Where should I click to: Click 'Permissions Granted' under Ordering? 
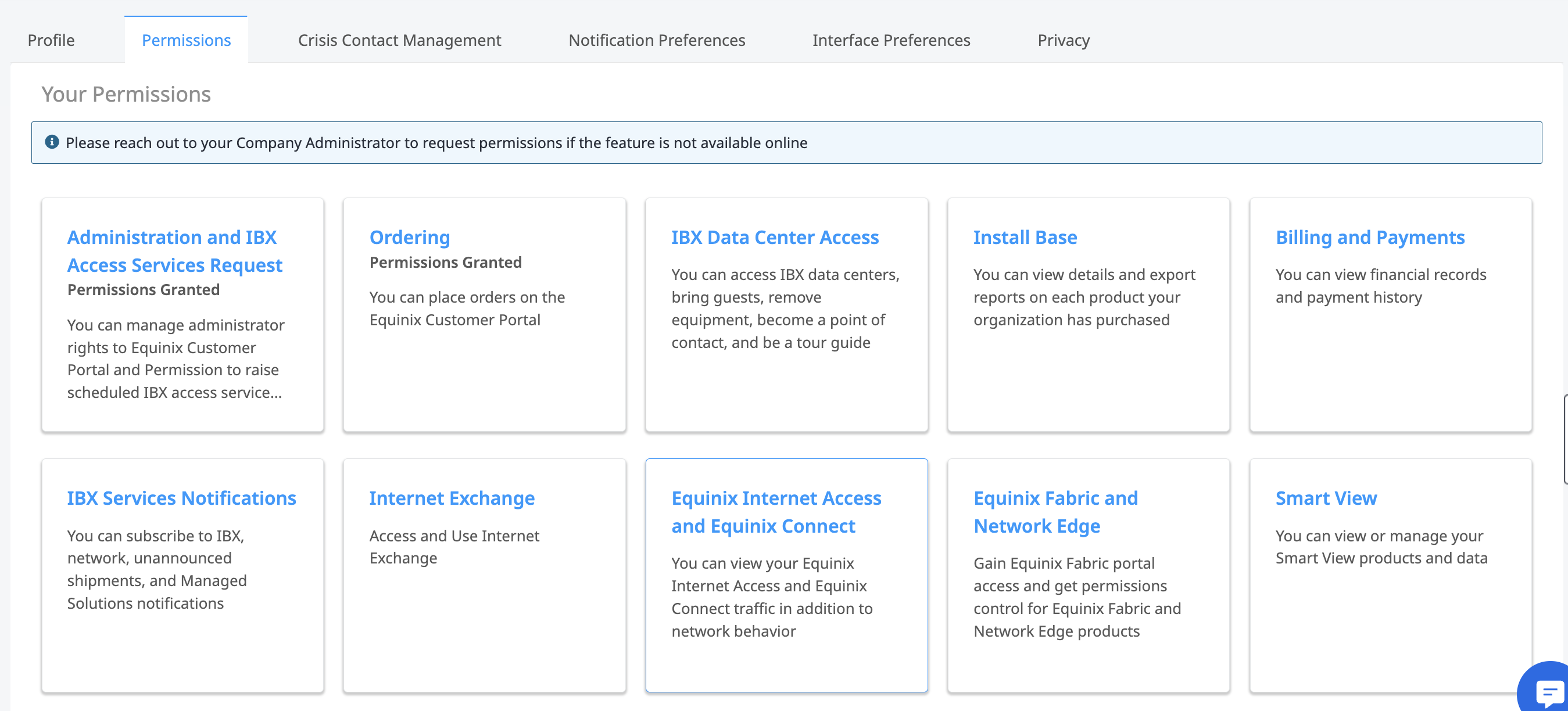point(446,262)
